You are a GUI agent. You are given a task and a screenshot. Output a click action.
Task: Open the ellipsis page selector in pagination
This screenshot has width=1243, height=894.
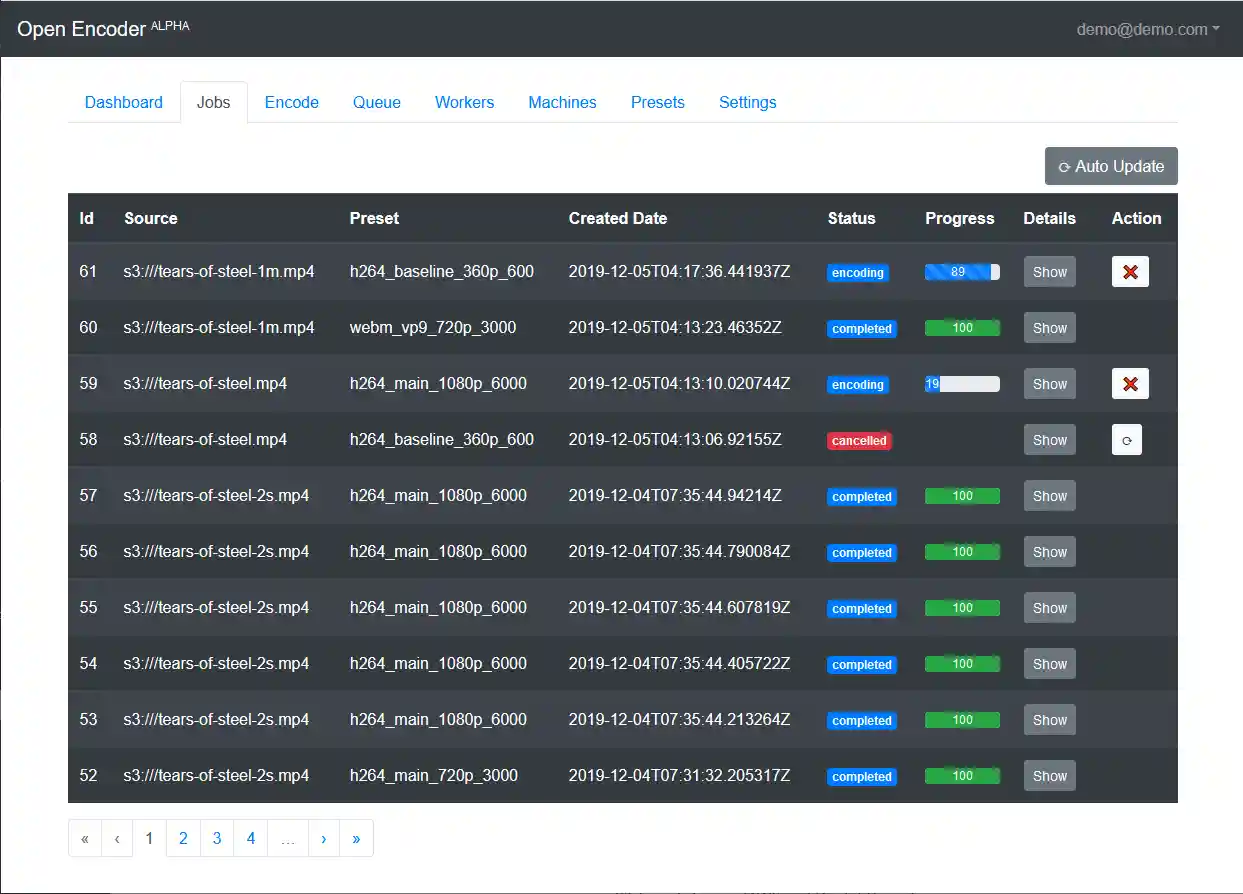coord(288,838)
